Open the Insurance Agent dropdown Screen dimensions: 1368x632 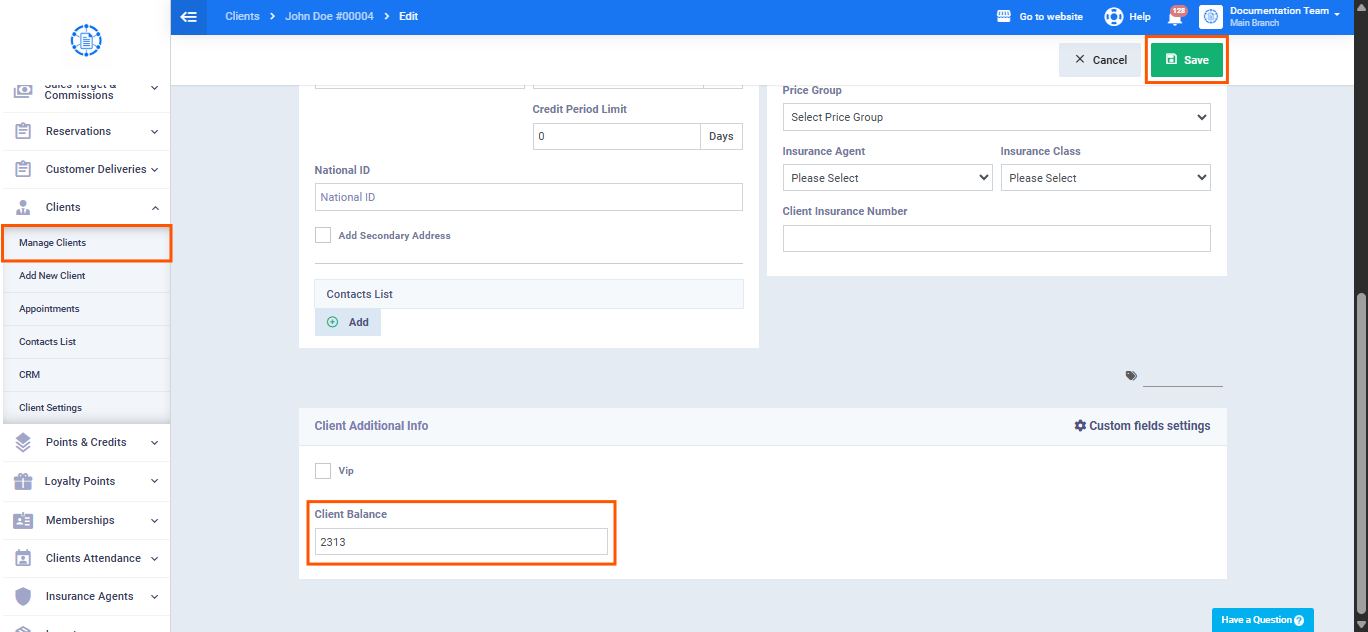point(887,178)
